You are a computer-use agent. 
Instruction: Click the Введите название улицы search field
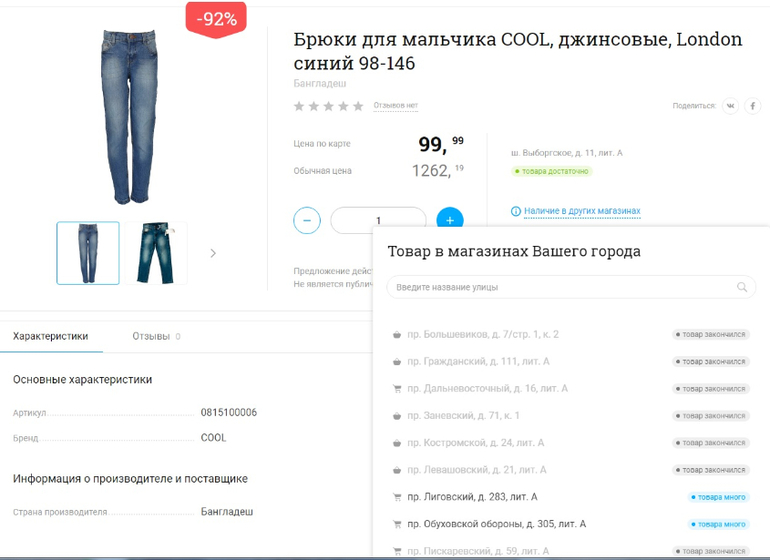tap(571, 287)
